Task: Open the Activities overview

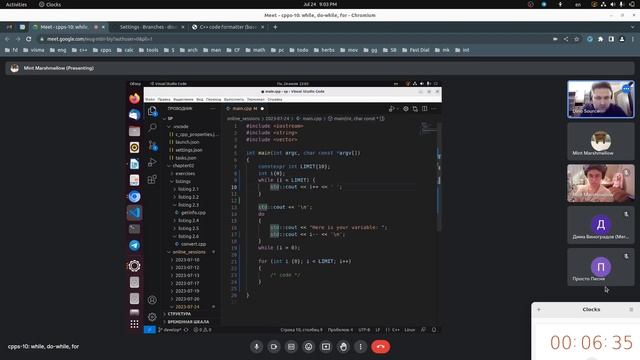Action: [16, 4]
